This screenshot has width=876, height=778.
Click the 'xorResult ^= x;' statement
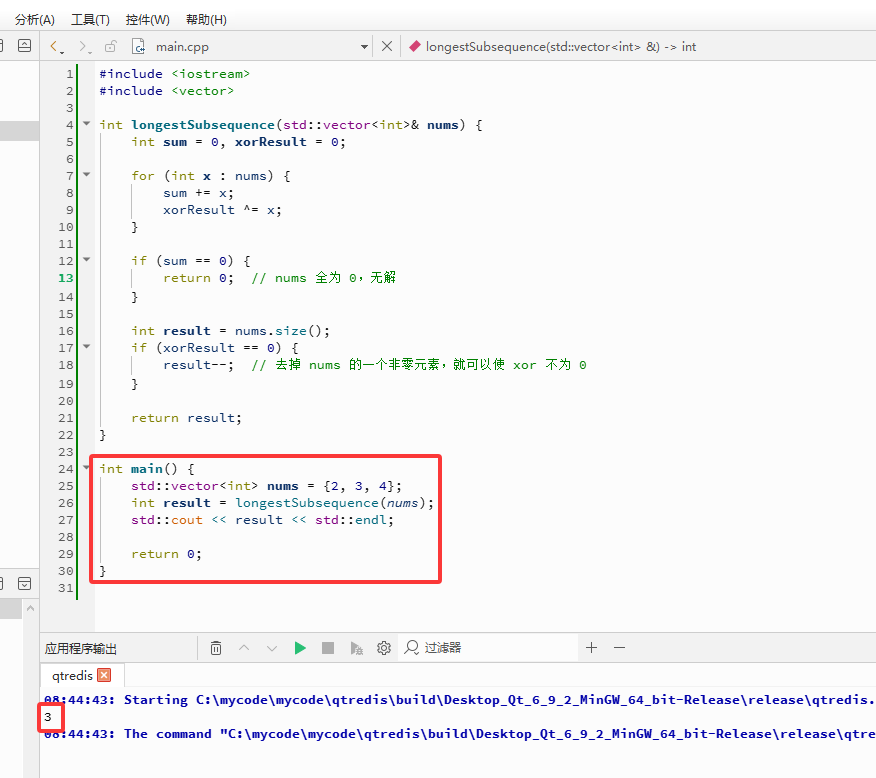click(x=222, y=209)
